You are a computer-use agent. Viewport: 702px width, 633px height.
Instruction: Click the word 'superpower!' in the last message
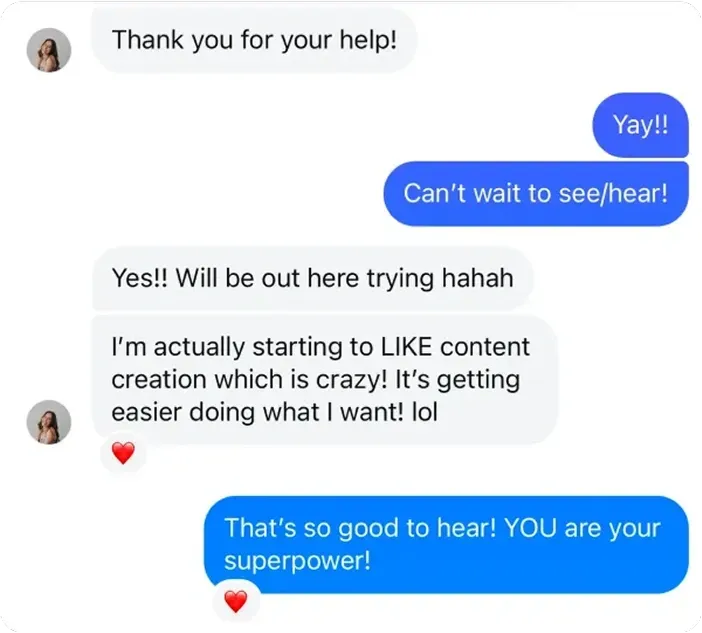(297, 560)
